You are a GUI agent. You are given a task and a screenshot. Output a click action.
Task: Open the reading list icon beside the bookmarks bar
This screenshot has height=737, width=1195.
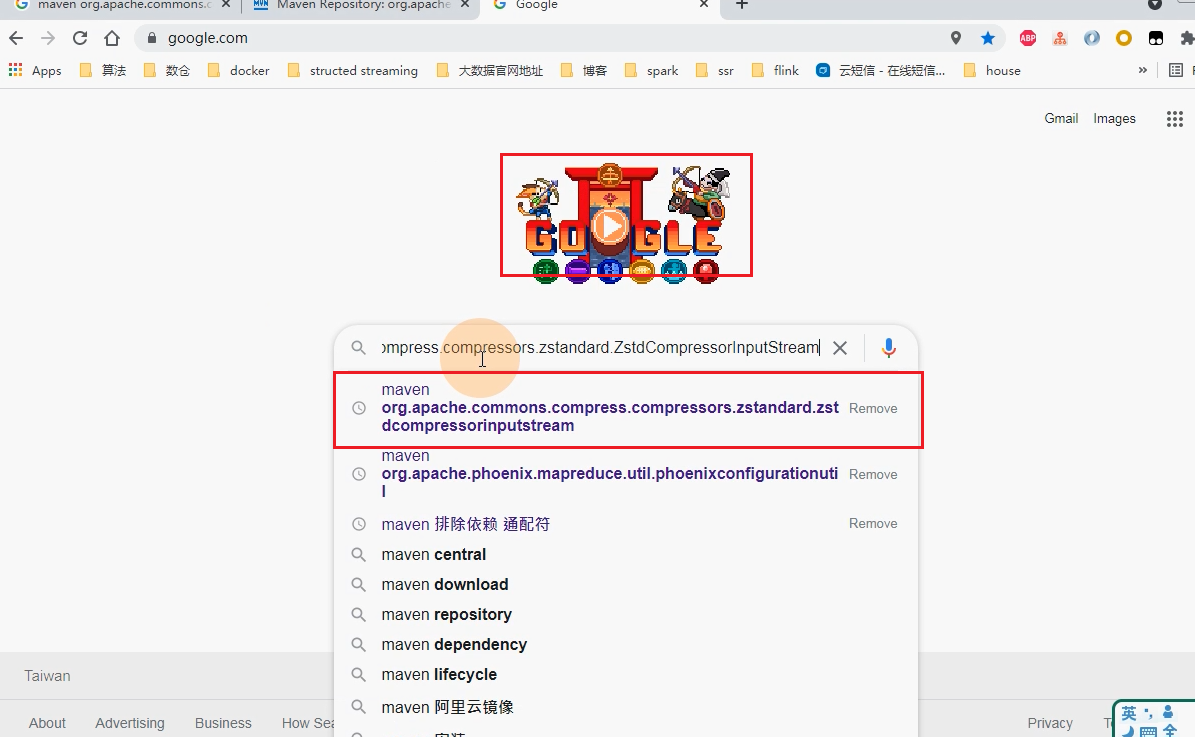coord(1176,70)
